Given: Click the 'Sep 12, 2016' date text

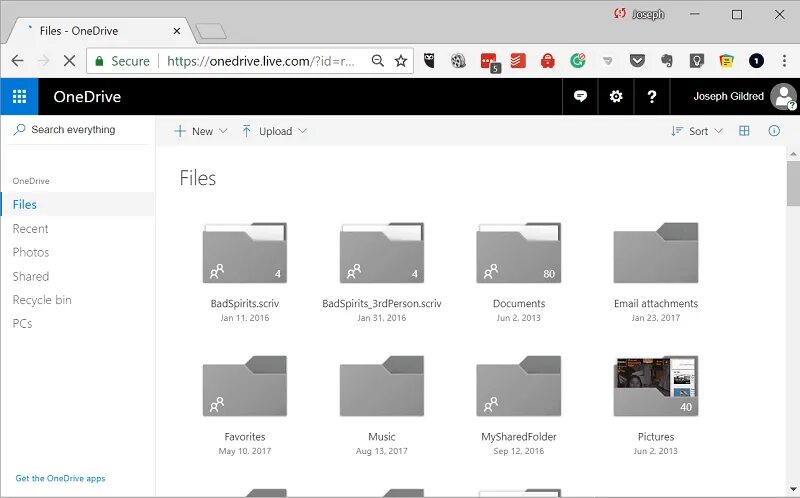Looking at the screenshot, I should 519,451.
